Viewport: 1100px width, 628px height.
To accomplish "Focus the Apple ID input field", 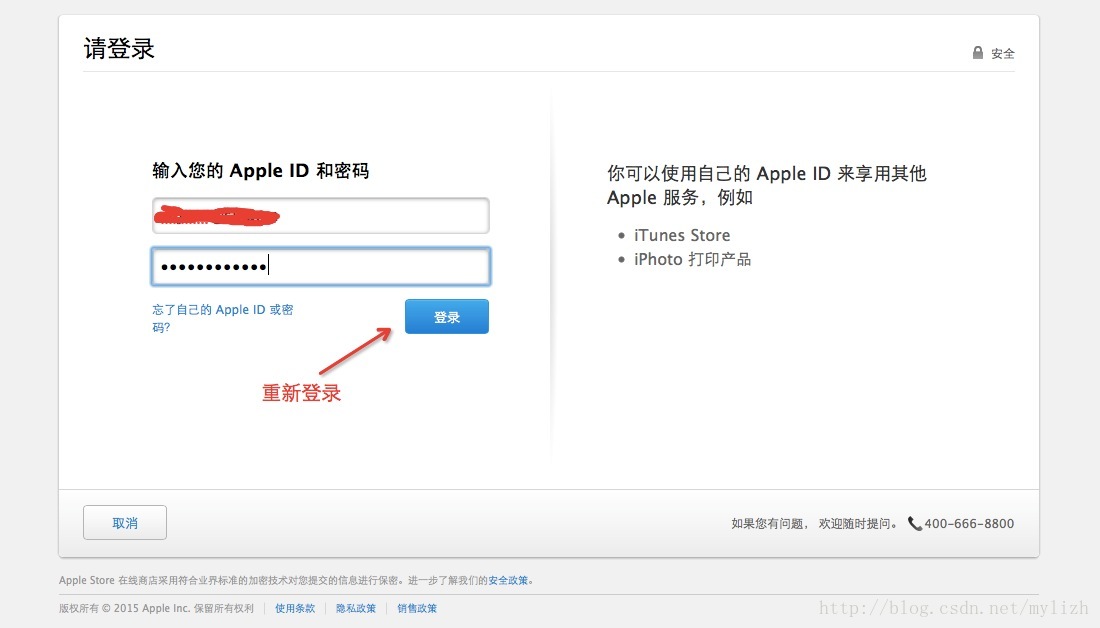I will pyautogui.click(x=321, y=215).
